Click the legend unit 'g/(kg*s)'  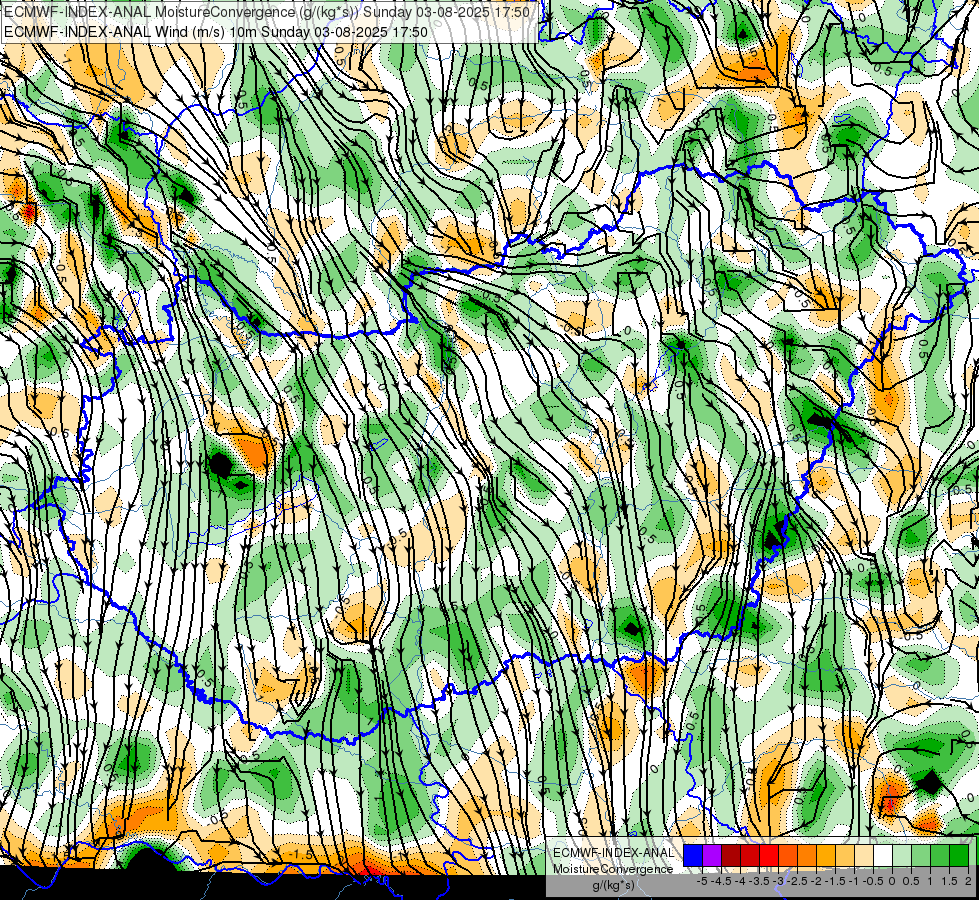[x=614, y=886]
